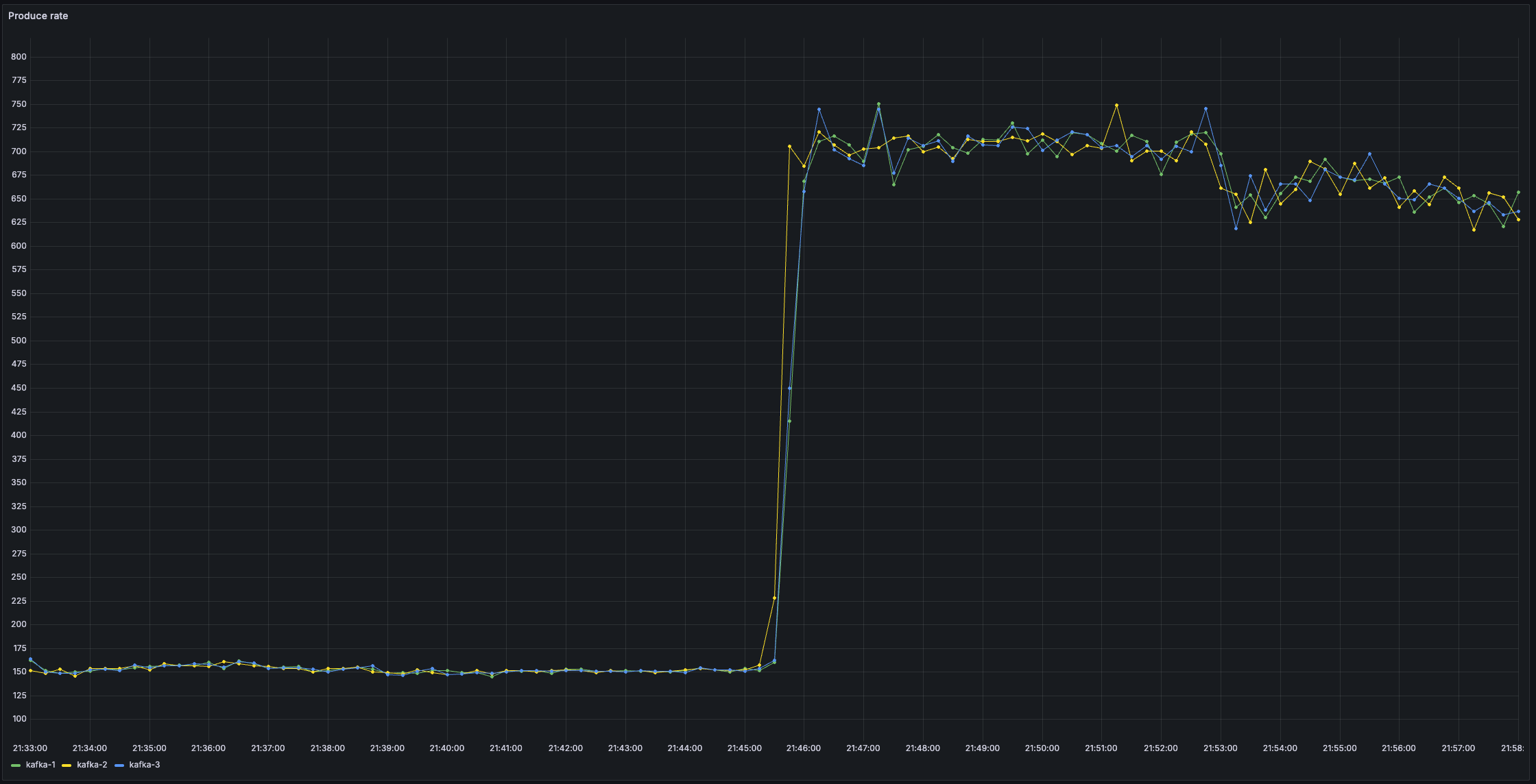
Task: Select the yellow data point at 225 during the spike
Action: point(774,598)
